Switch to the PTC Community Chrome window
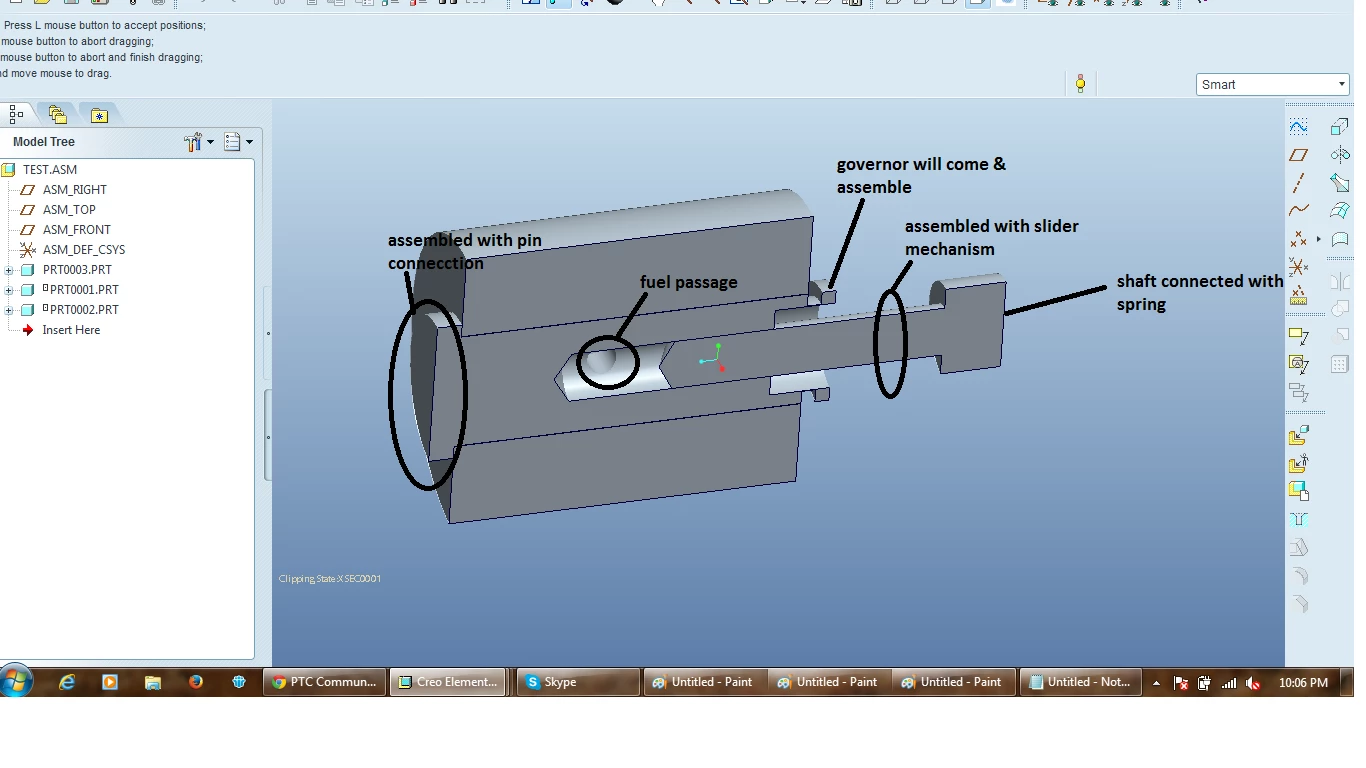The height and width of the screenshot is (768, 1366). click(x=325, y=682)
